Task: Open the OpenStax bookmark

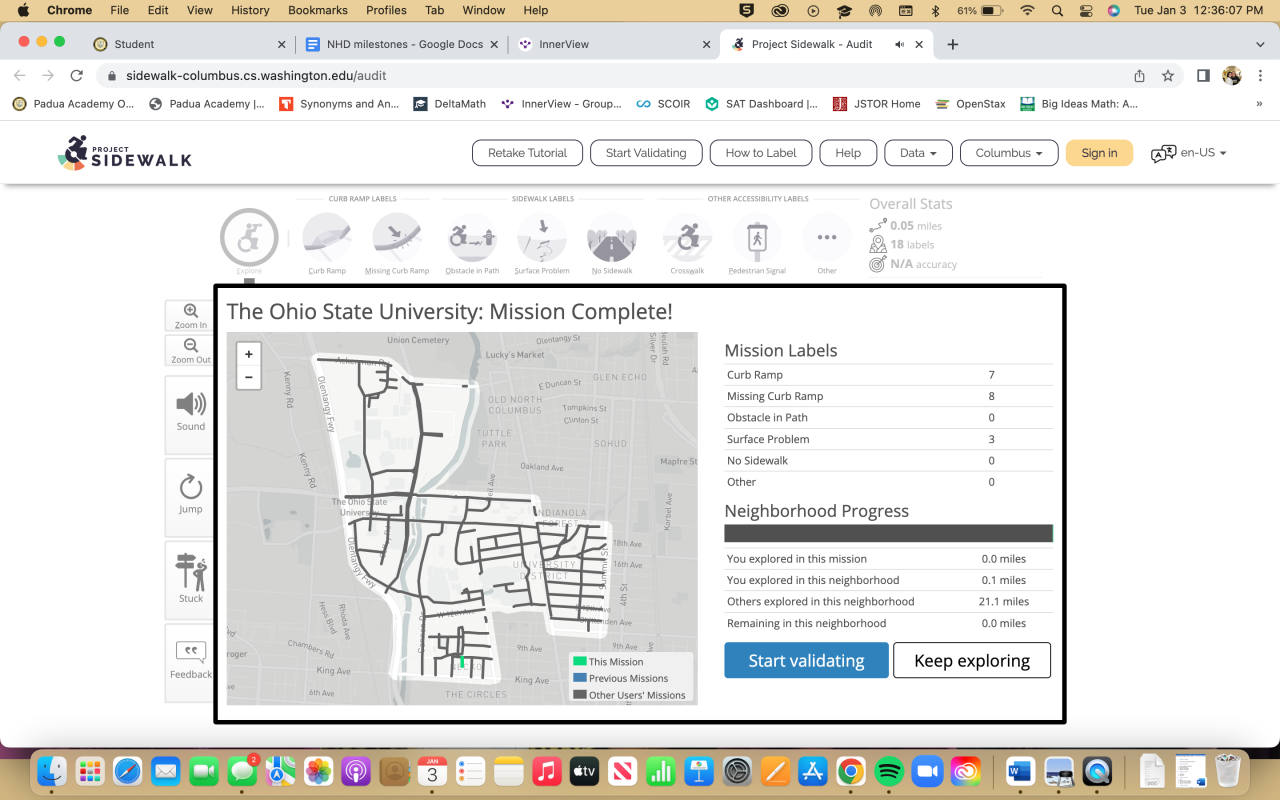Action: pos(970,103)
